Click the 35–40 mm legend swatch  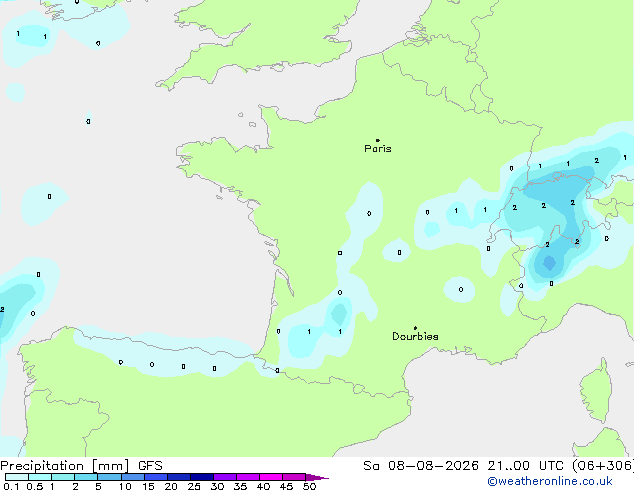(248, 477)
